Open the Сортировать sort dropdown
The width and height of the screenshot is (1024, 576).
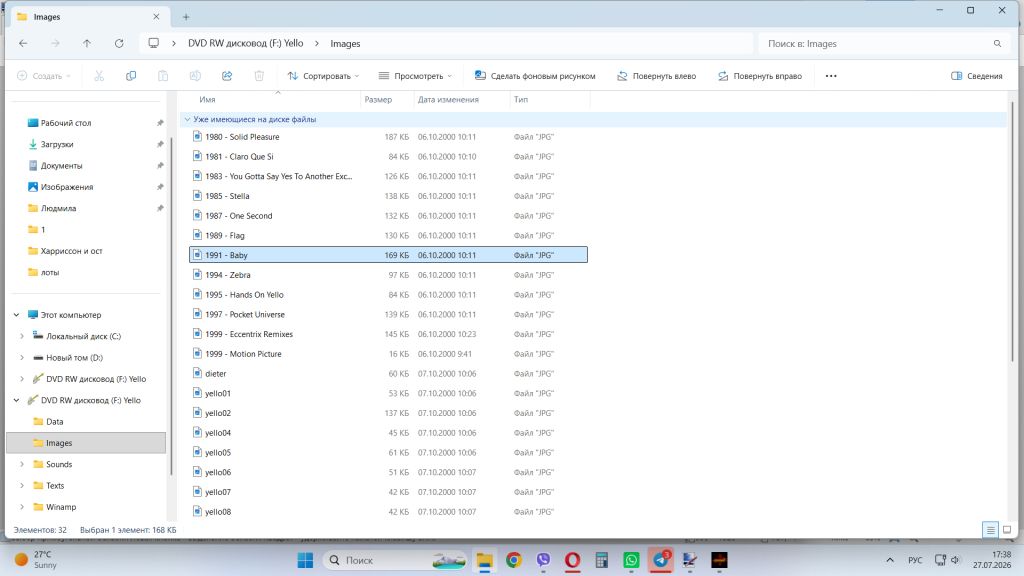tap(323, 76)
